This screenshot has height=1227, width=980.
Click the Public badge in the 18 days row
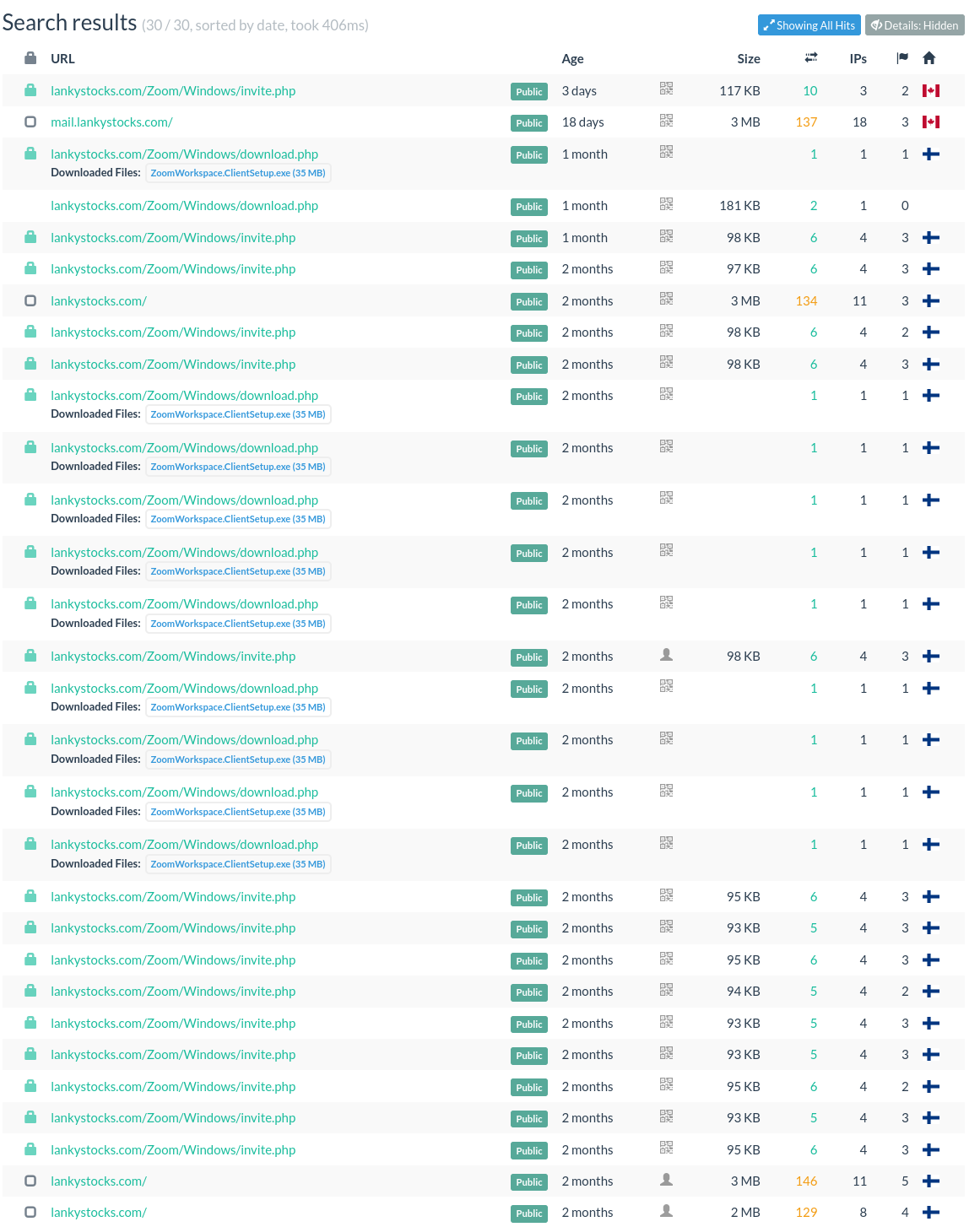(529, 123)
